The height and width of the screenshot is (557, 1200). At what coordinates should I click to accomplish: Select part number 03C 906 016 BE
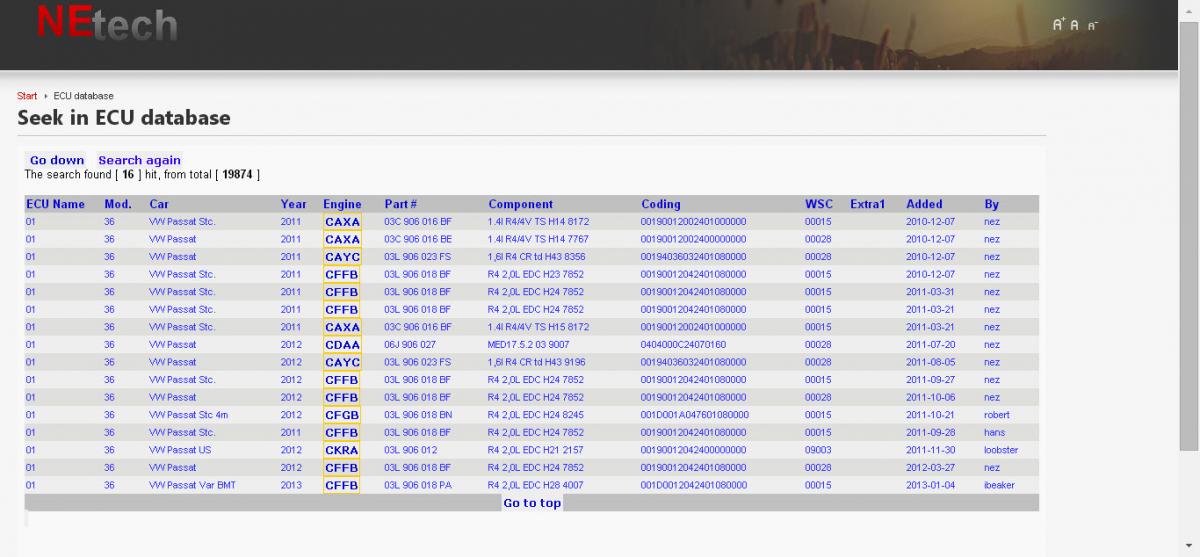point(418,239)
